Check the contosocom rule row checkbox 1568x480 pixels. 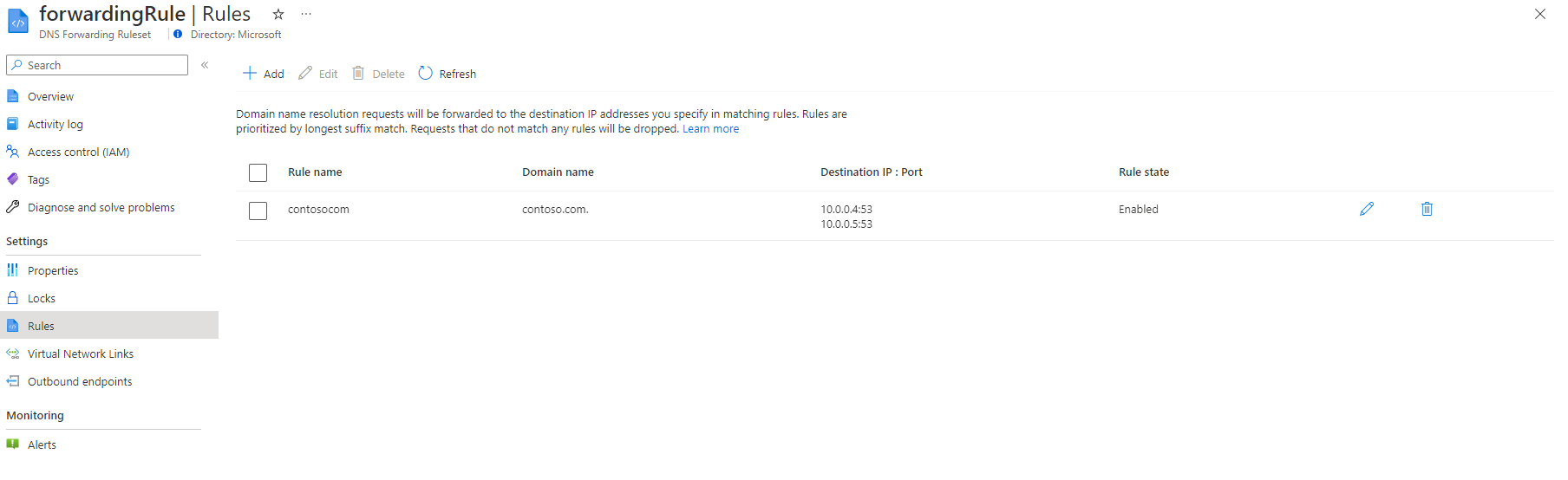pos(258,211)
